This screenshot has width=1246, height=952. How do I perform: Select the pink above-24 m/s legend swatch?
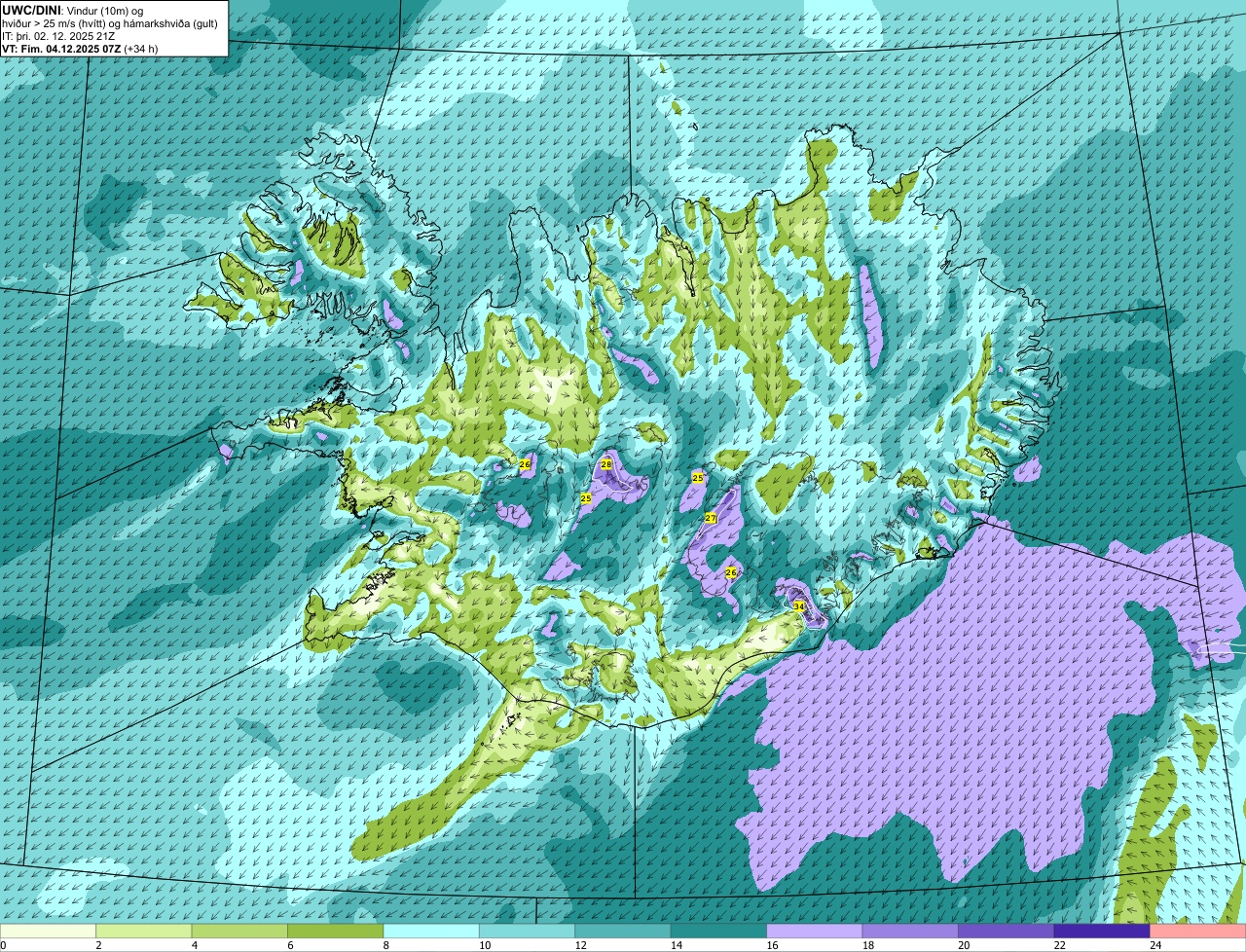(1198, 931)
